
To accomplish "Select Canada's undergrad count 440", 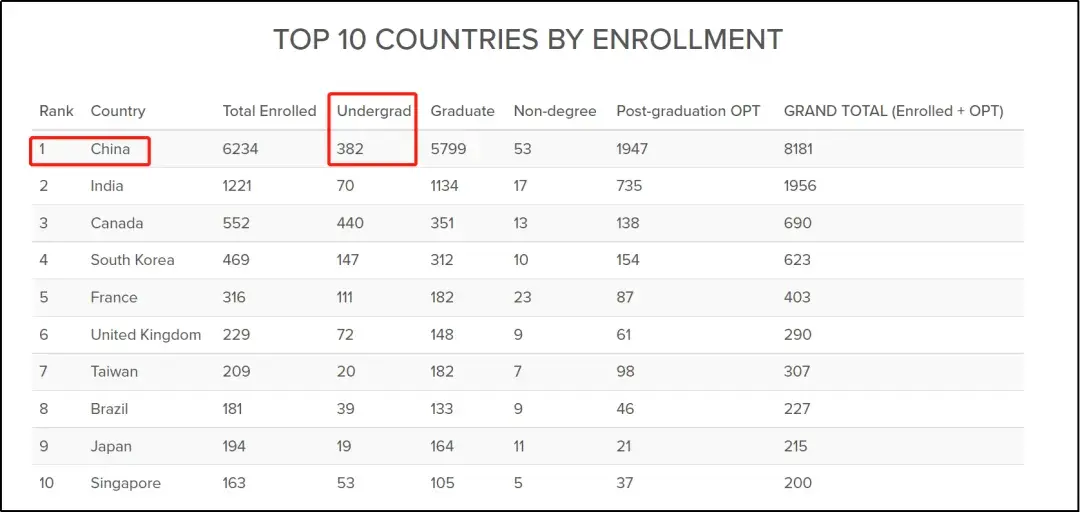I will coord(350,223).
